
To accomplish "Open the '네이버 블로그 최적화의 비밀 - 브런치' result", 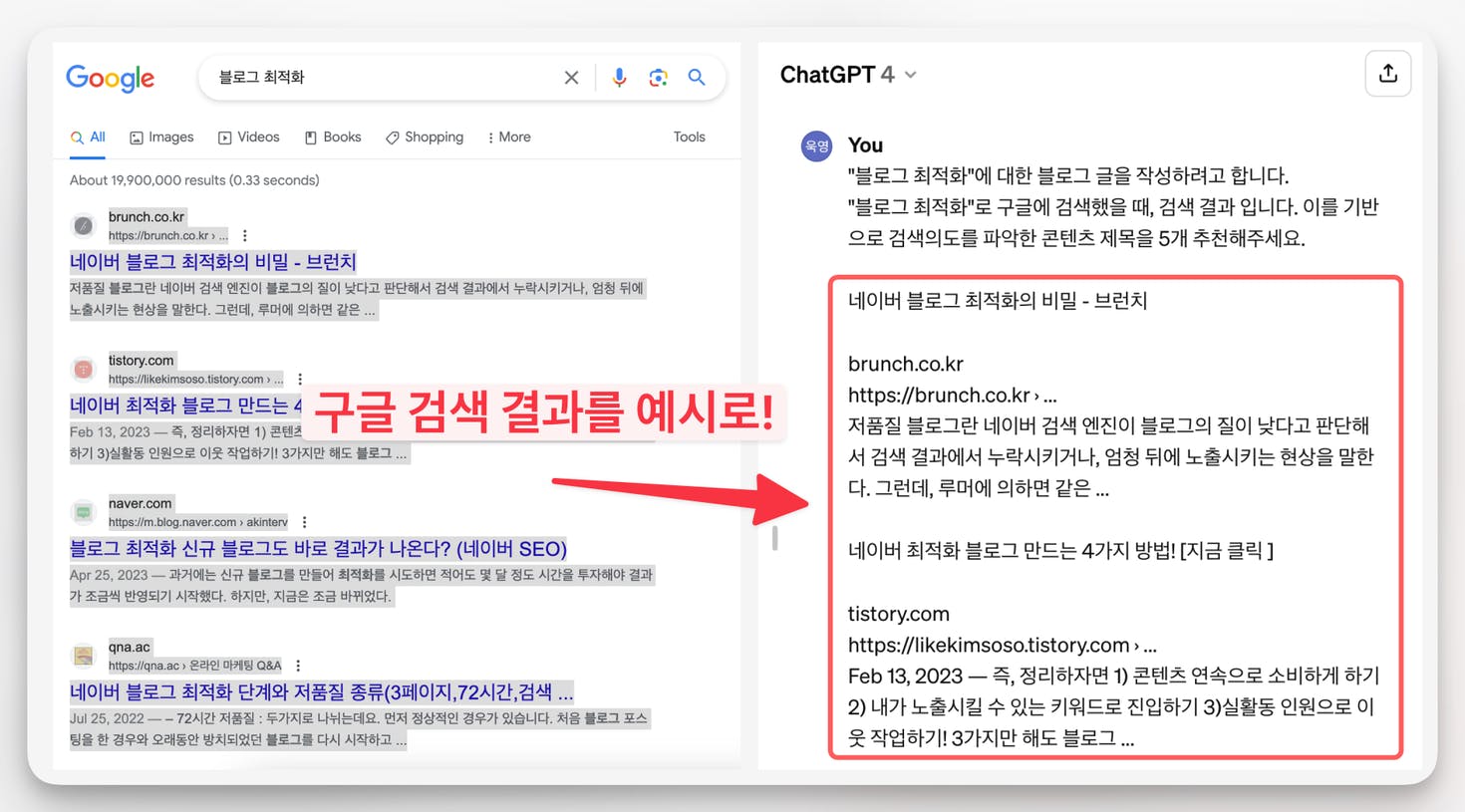I will (x=213, y=262).
